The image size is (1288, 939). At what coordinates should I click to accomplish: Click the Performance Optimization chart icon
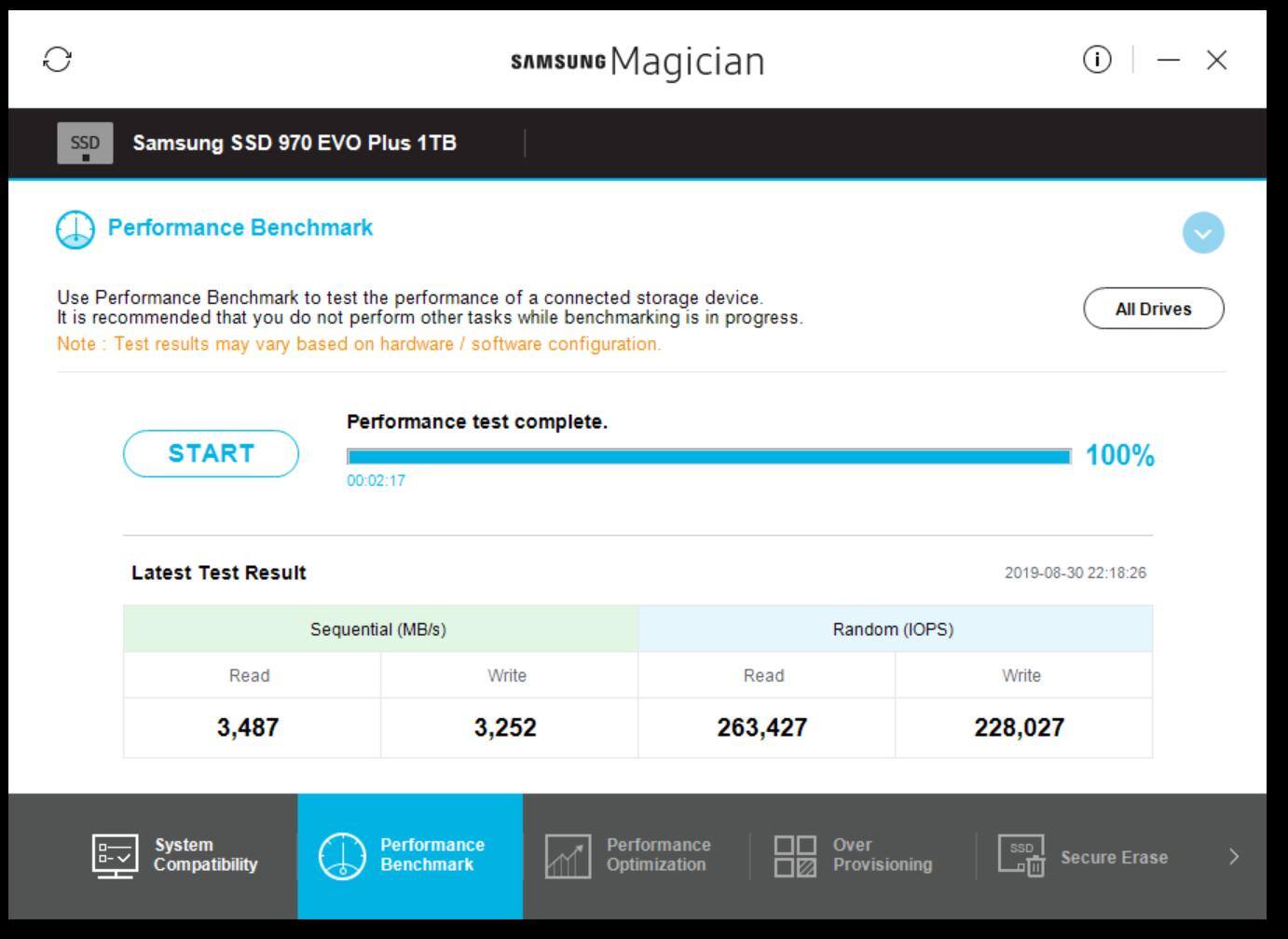[x=568, y=855]
